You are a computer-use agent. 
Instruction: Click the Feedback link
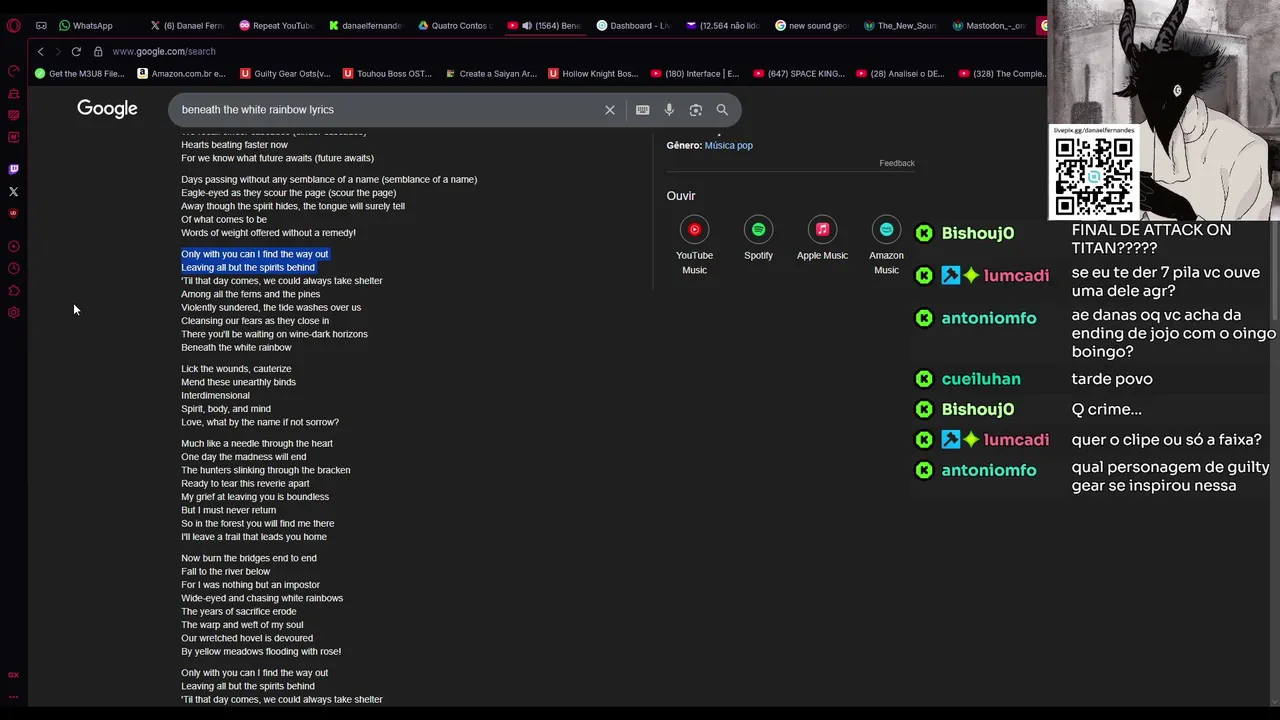click(897, 163)
